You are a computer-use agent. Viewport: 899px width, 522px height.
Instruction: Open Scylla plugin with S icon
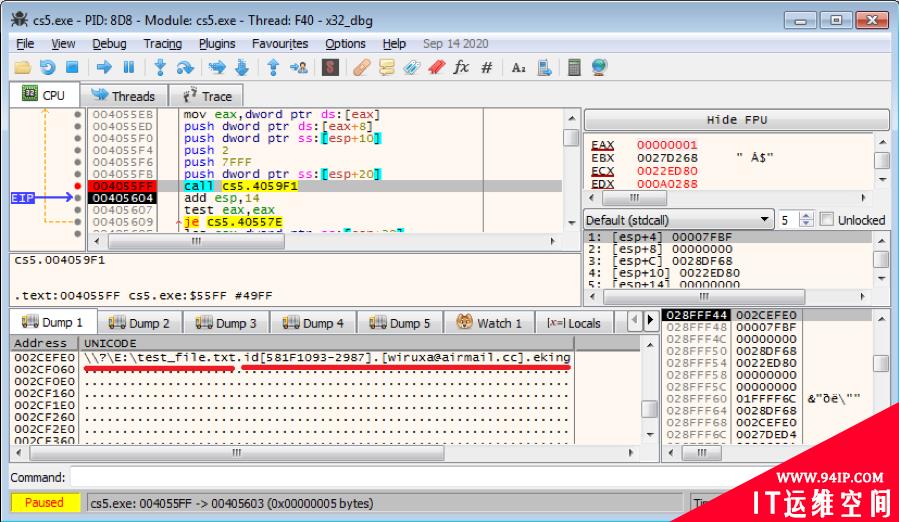(330, 68)
